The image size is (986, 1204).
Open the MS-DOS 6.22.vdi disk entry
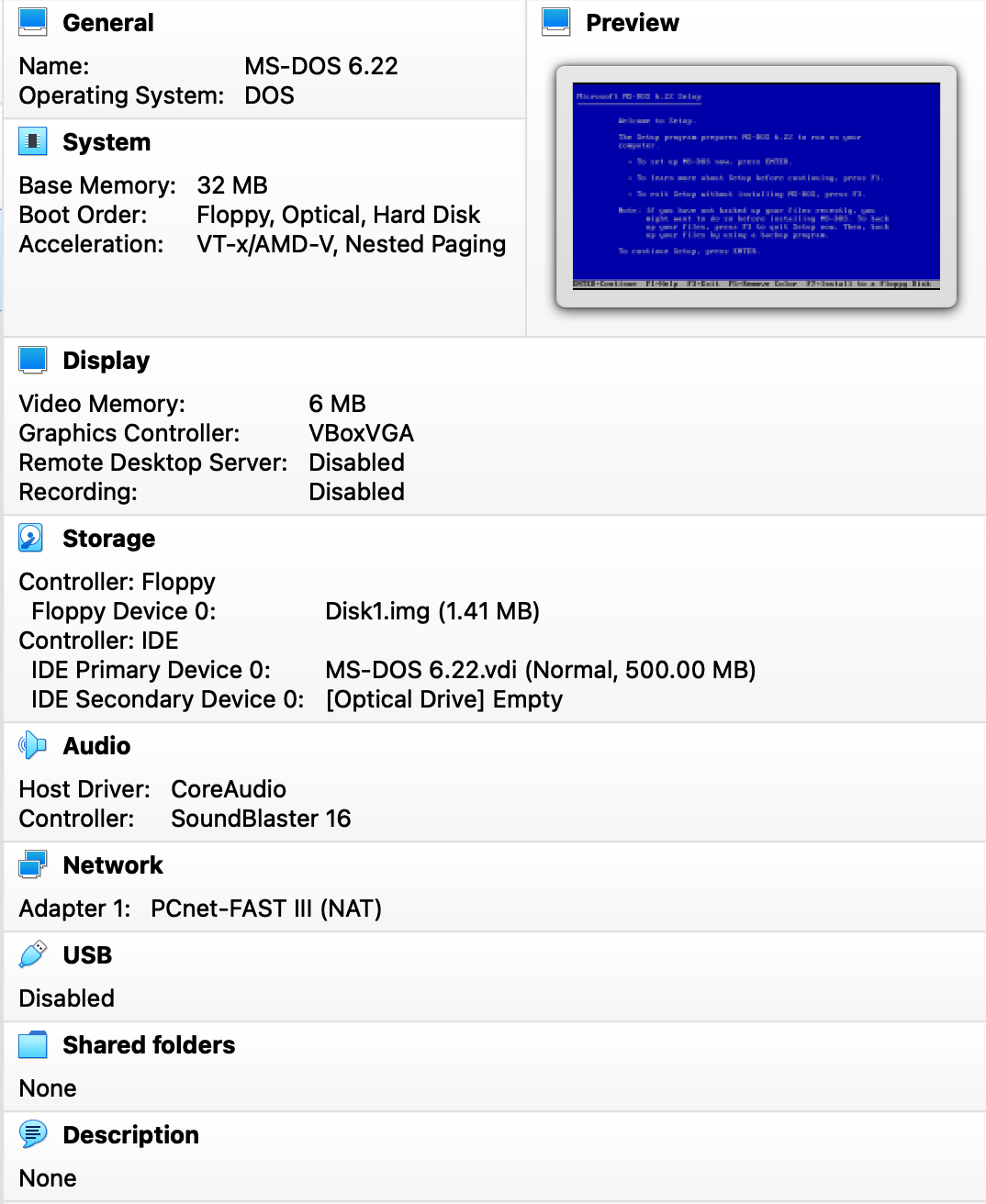click(541, 670)
